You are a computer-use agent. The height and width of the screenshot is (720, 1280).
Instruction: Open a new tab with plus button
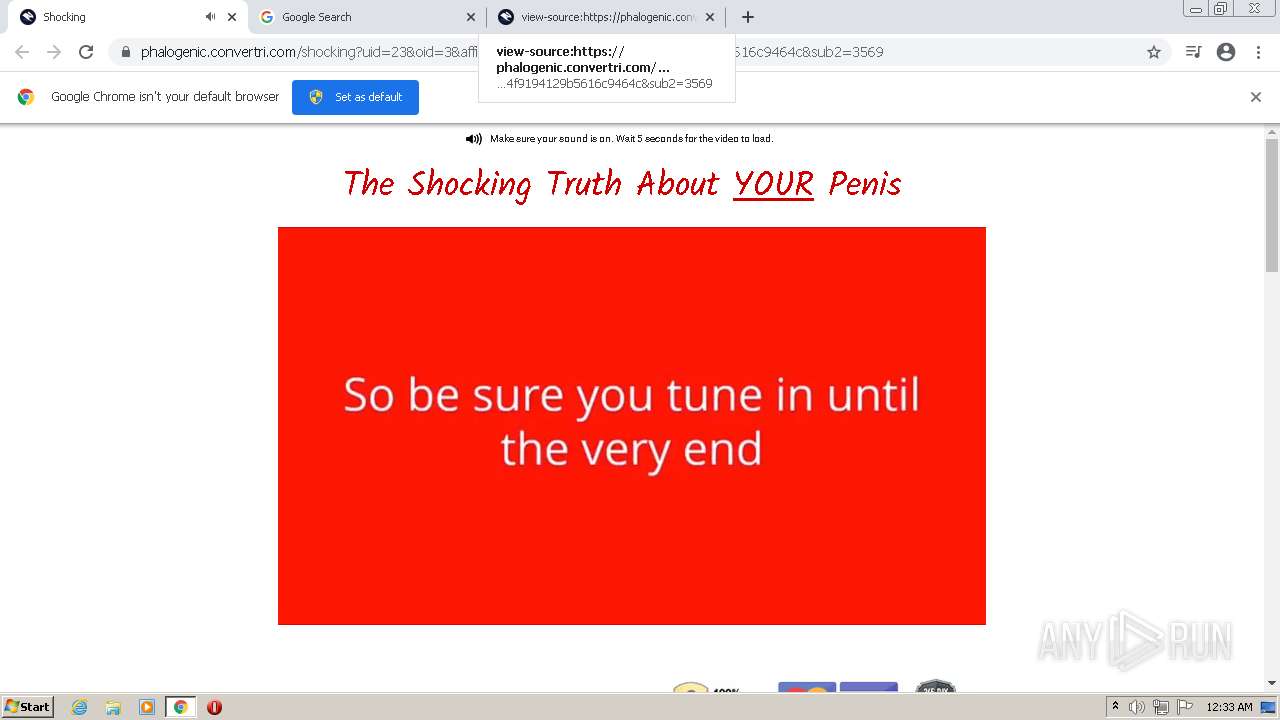747,17
